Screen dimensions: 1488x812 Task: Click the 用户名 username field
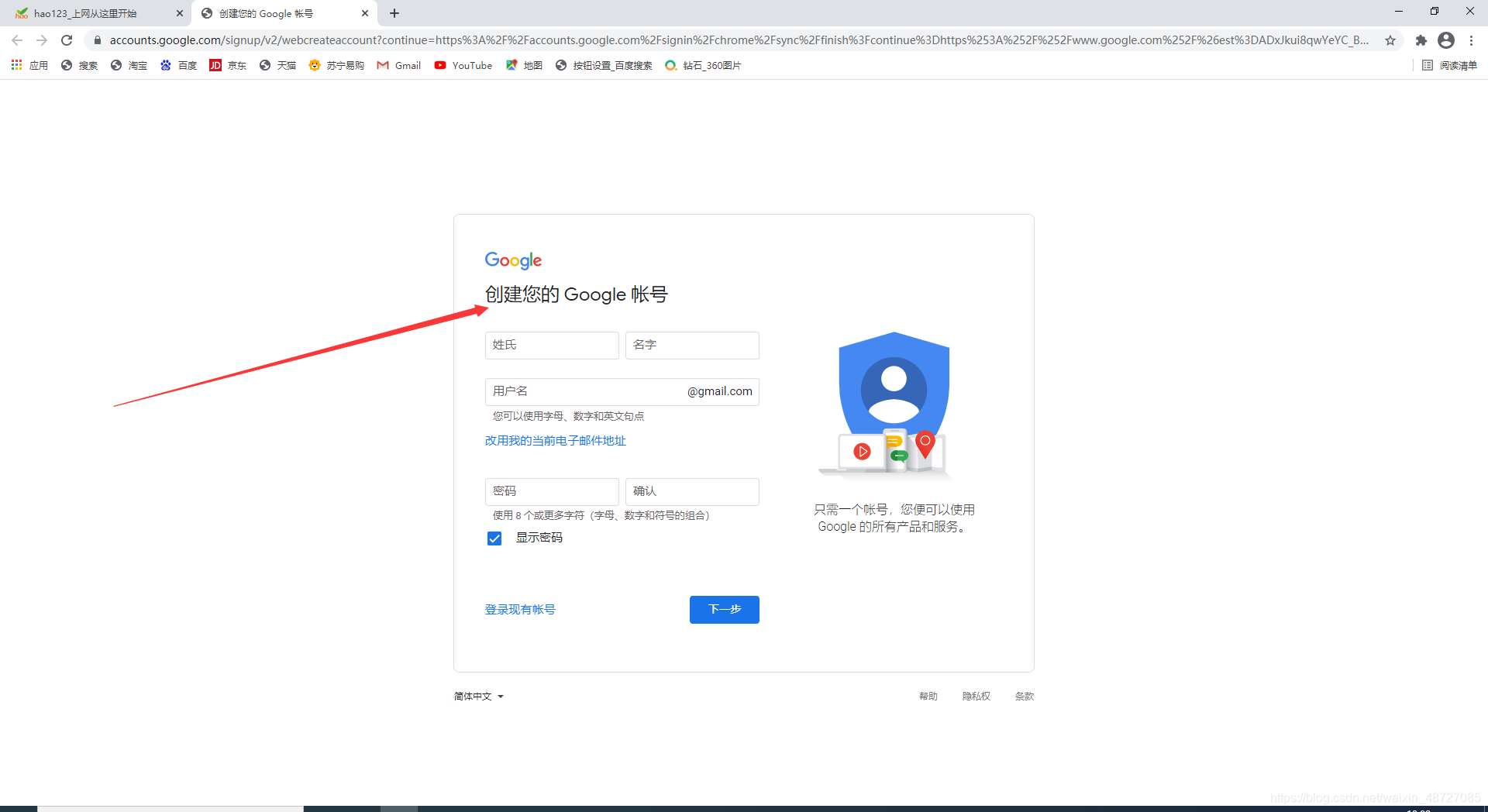[622, 392]
